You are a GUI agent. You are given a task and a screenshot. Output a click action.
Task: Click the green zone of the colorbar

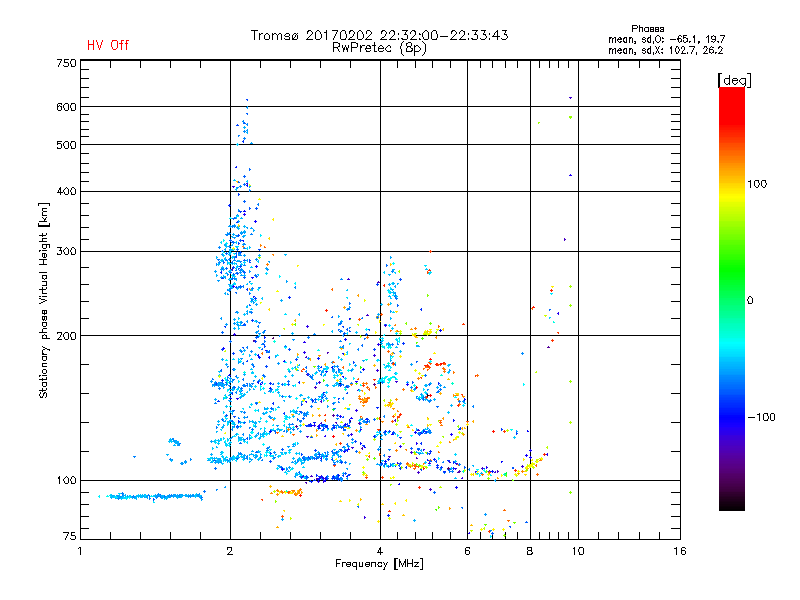[x=732, y=268]
